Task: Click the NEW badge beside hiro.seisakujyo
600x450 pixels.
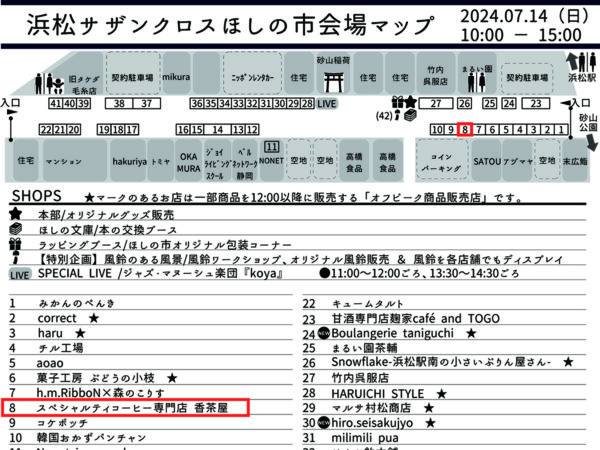Action: click(x=324, y=422)
